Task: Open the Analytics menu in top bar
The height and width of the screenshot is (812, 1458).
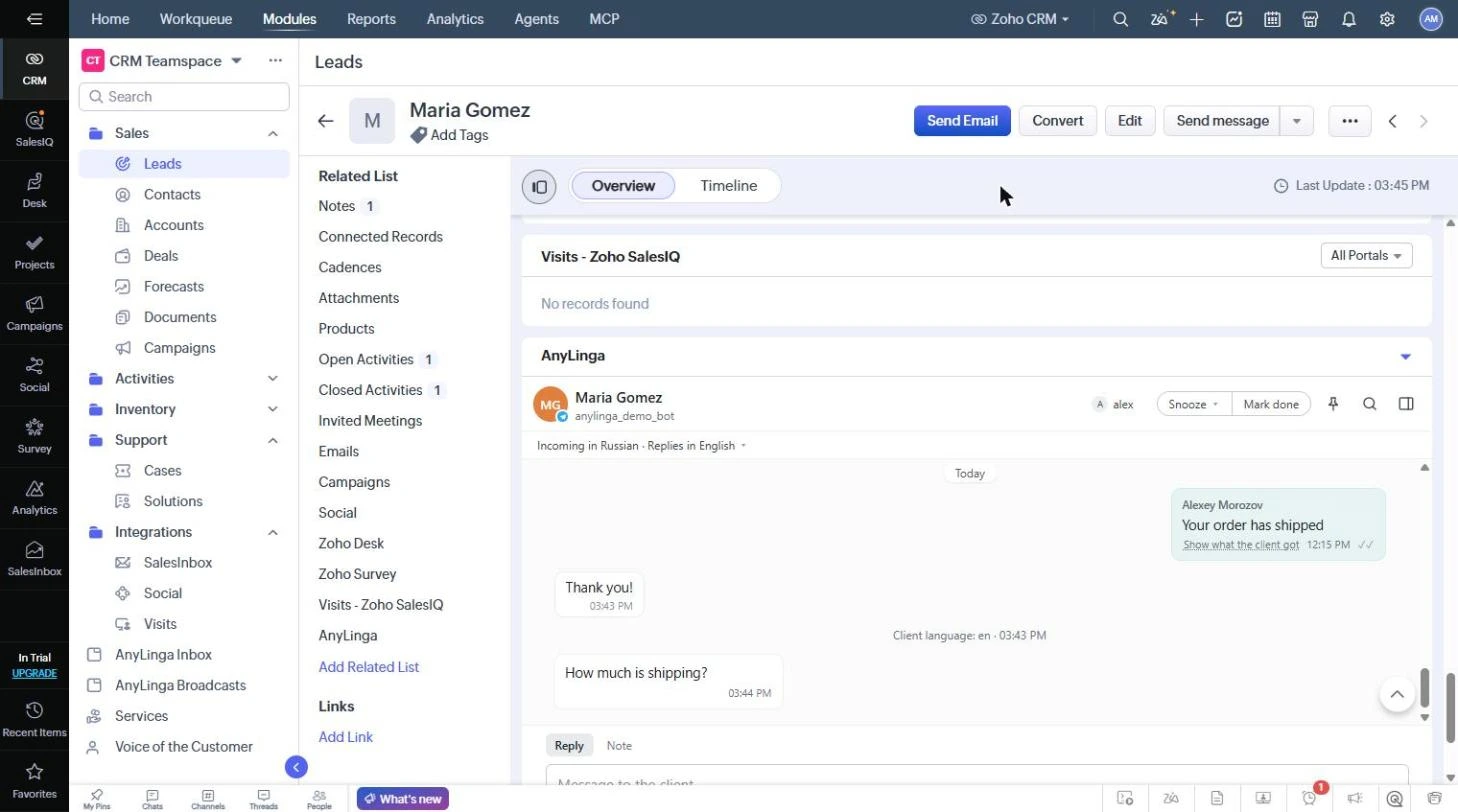Action: pos(455,19)
